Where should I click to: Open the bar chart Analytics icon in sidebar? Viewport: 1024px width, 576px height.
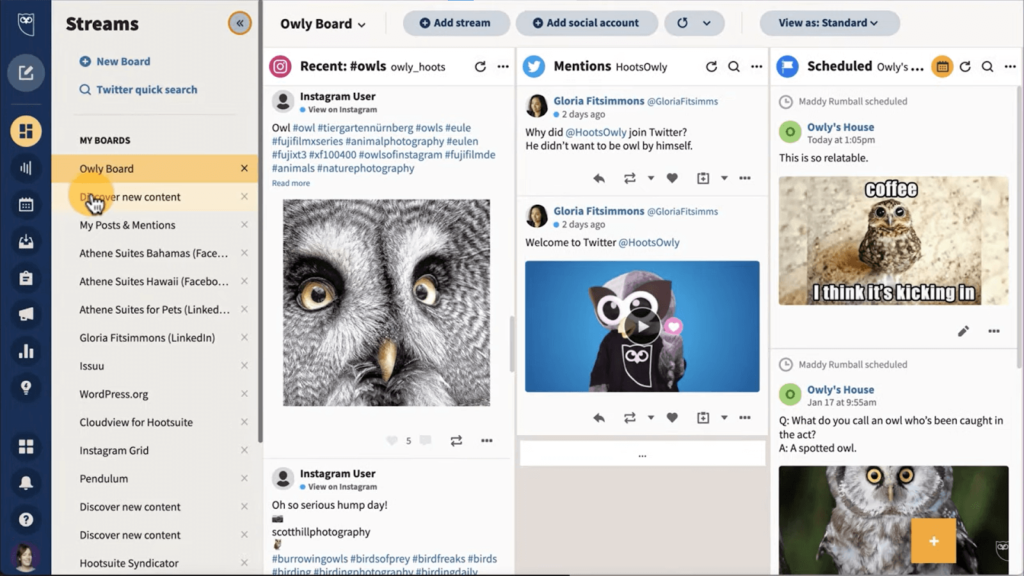[25, 351]
